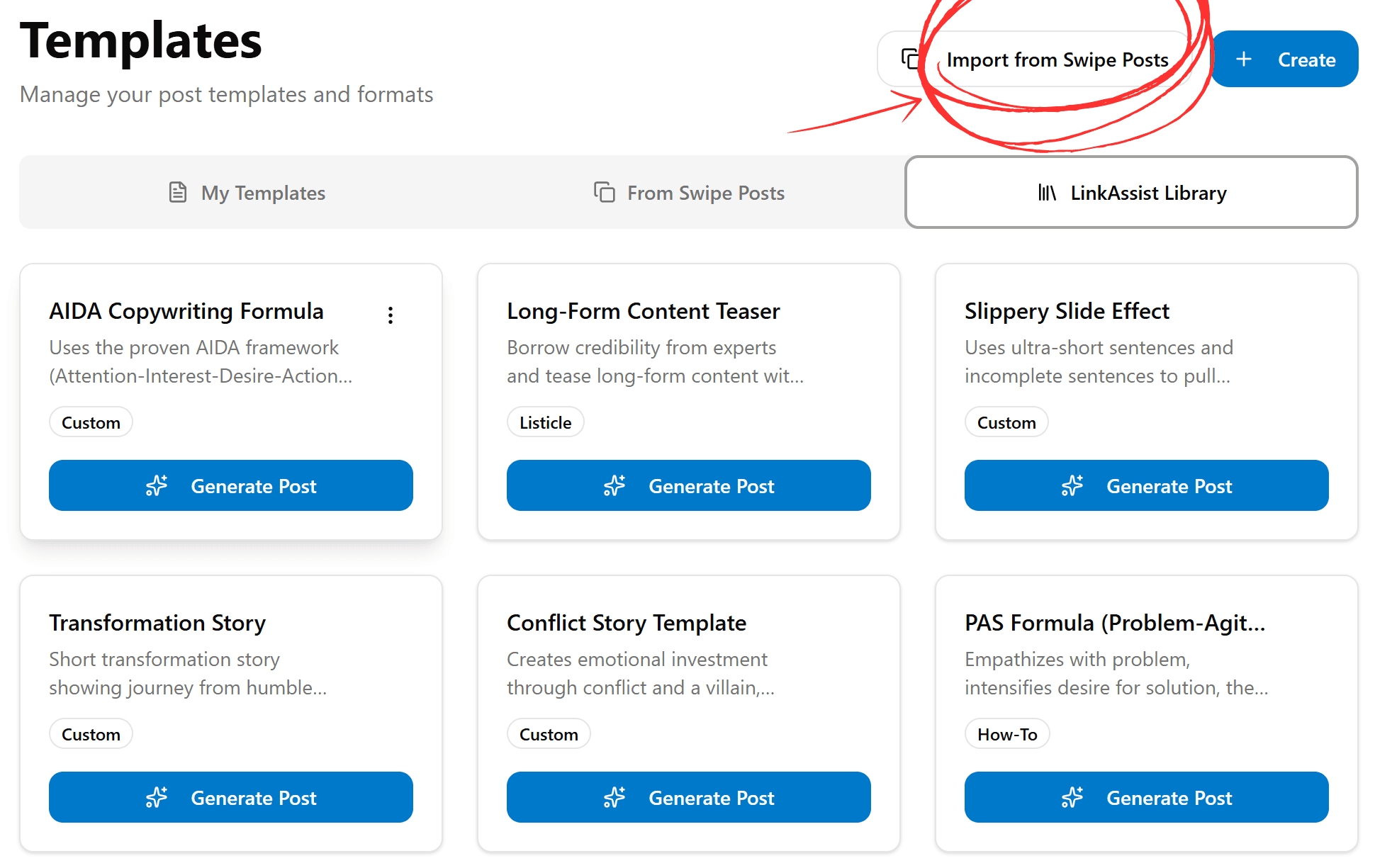Click sparkle icon on Long-Form Content Teaser button

coord(614,486)
